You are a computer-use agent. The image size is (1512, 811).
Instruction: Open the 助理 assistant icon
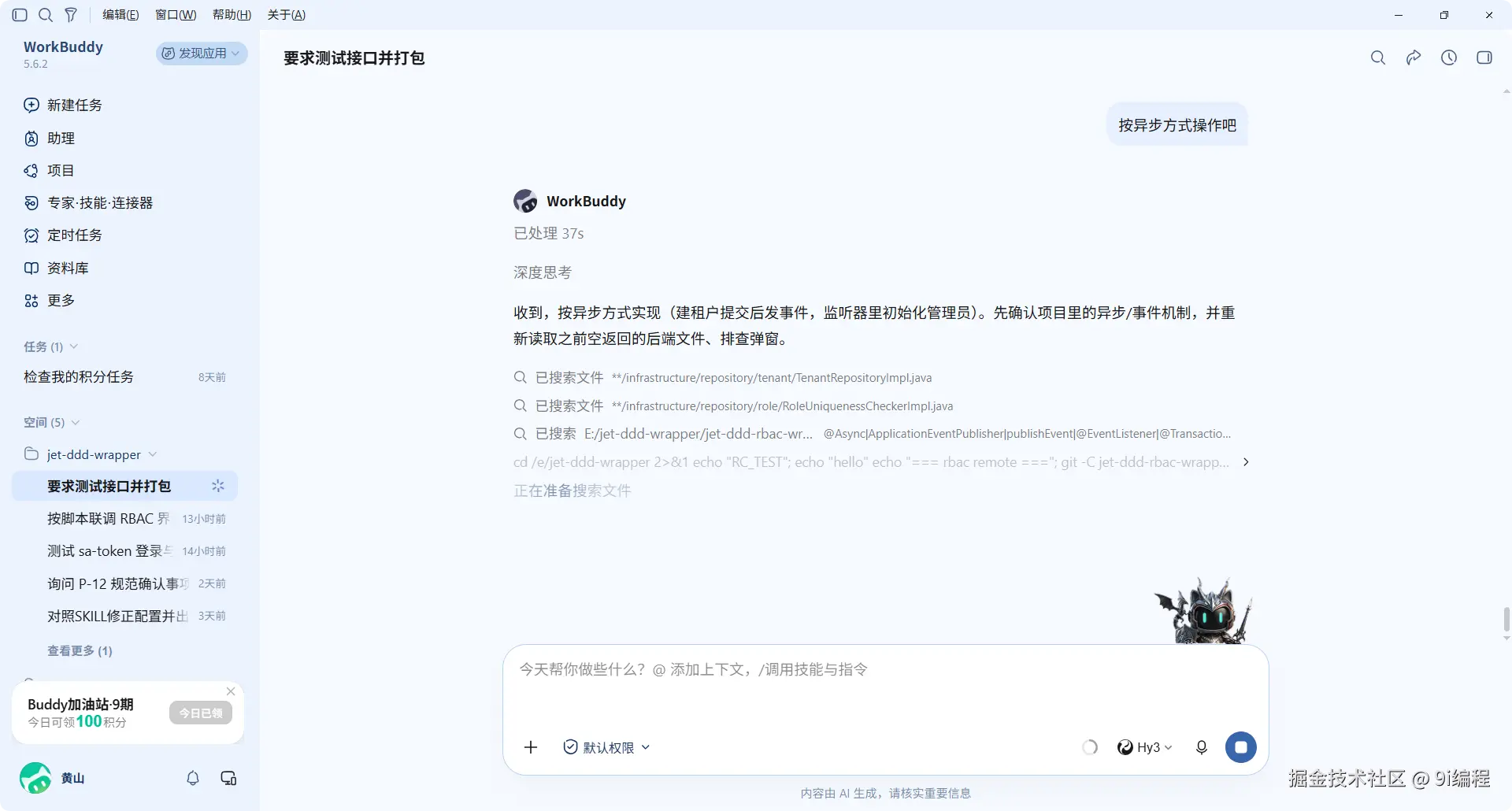pyautogui.click(x=31, y=139)
